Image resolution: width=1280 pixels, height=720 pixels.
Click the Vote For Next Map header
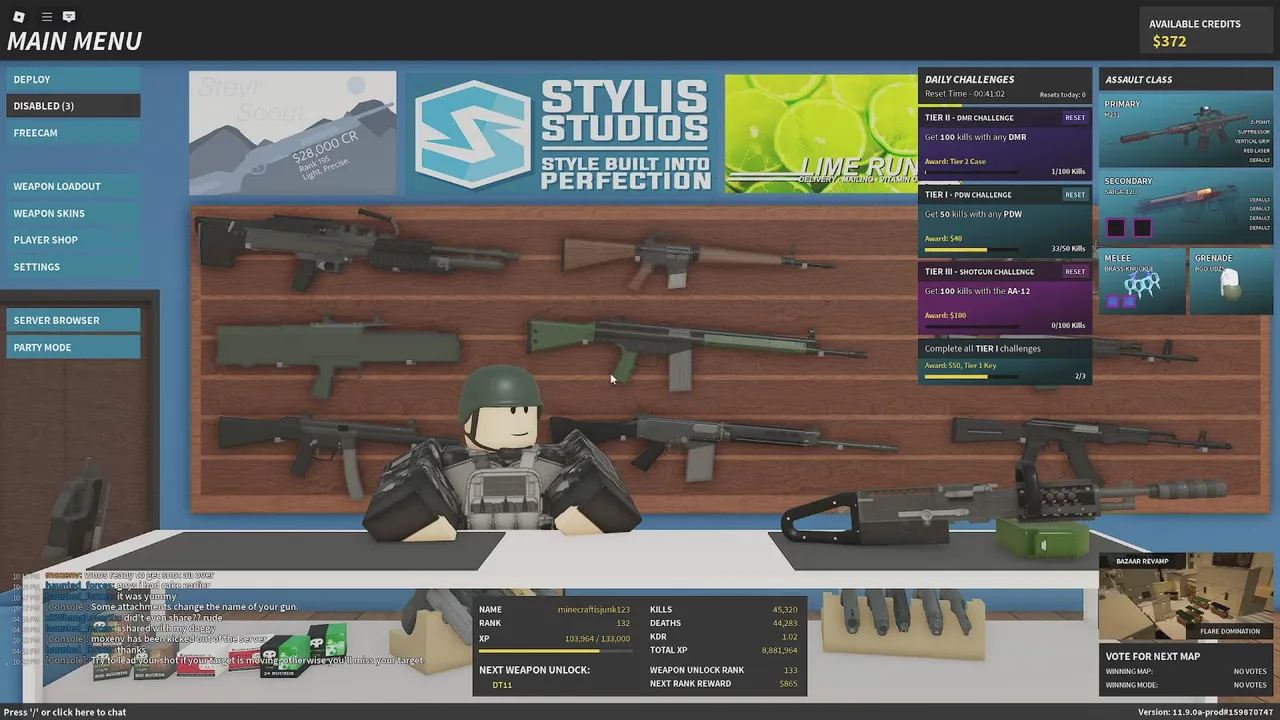click(1153, 657)
